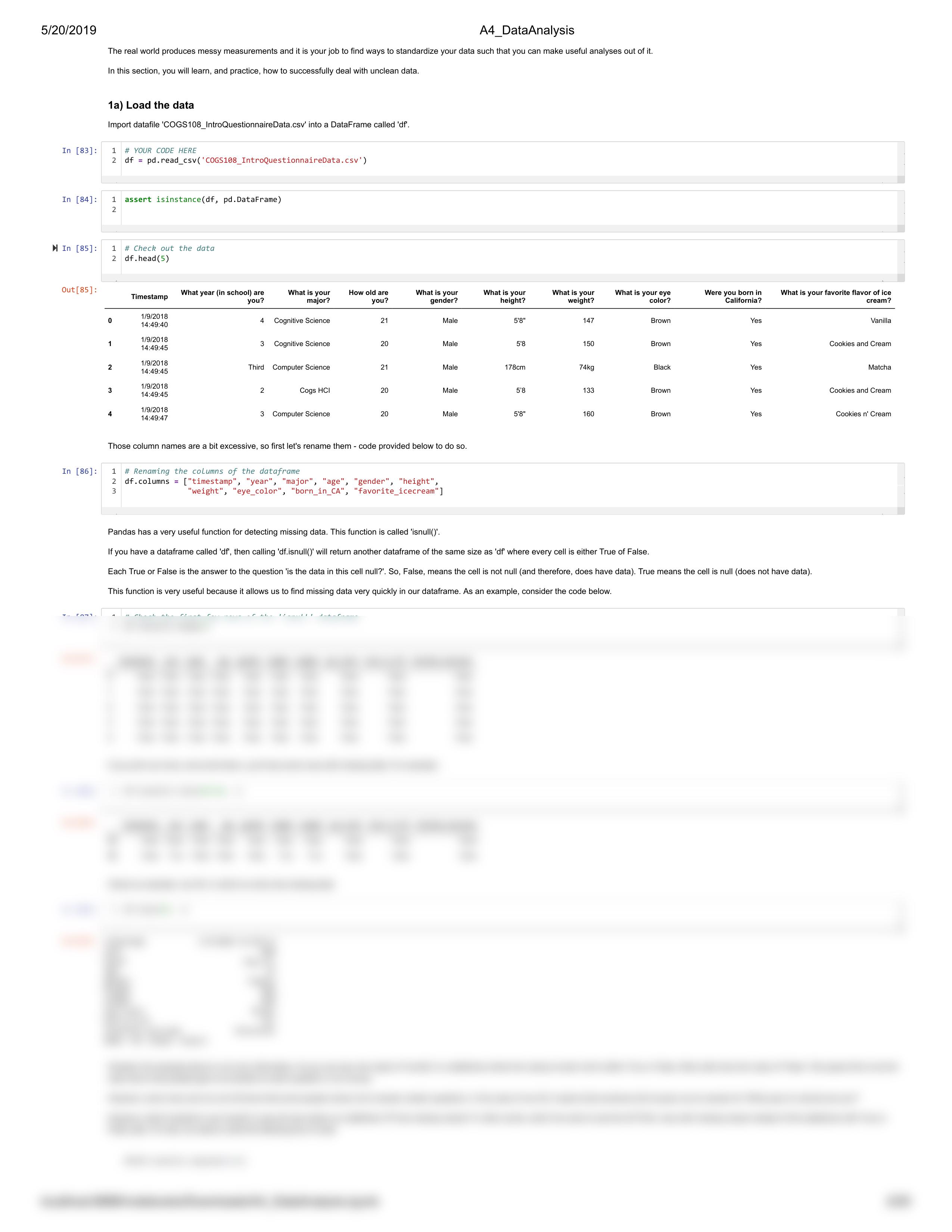952x1232 pixels.
Task: Click the 'What is your weight?' column header
Action: pos(573,297)
